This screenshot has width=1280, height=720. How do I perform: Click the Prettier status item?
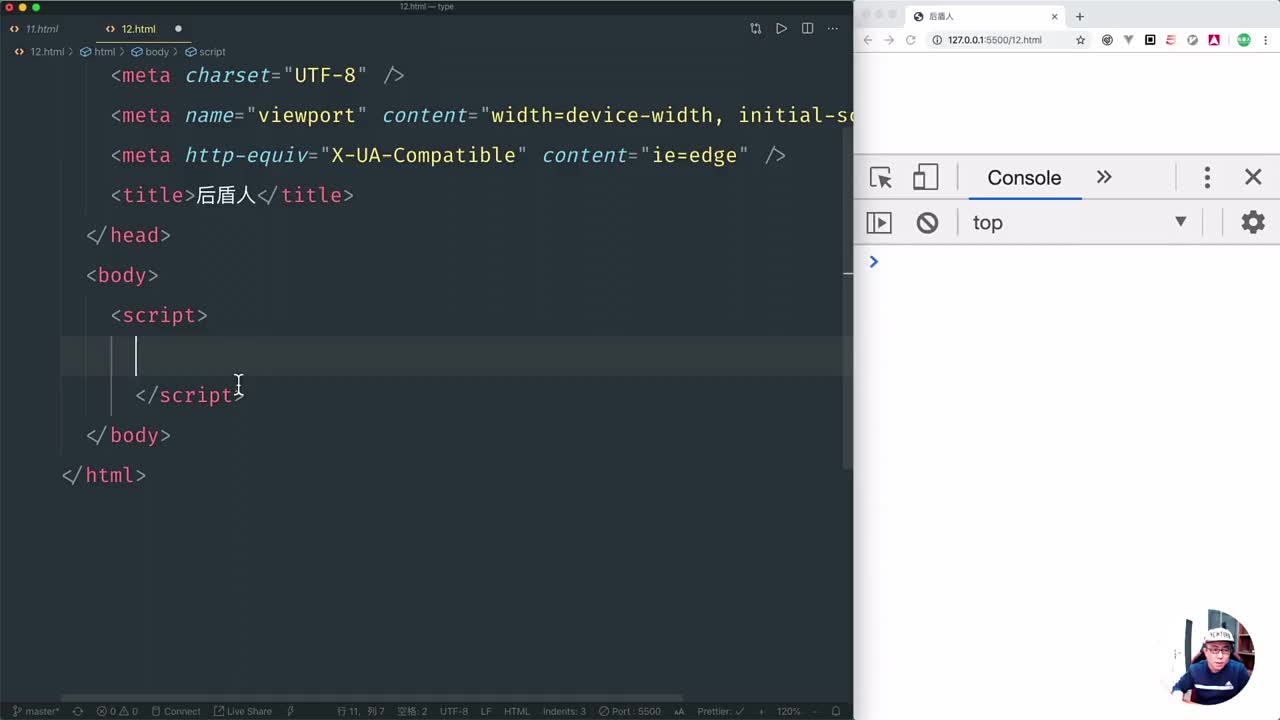click(x=720, y=711)
